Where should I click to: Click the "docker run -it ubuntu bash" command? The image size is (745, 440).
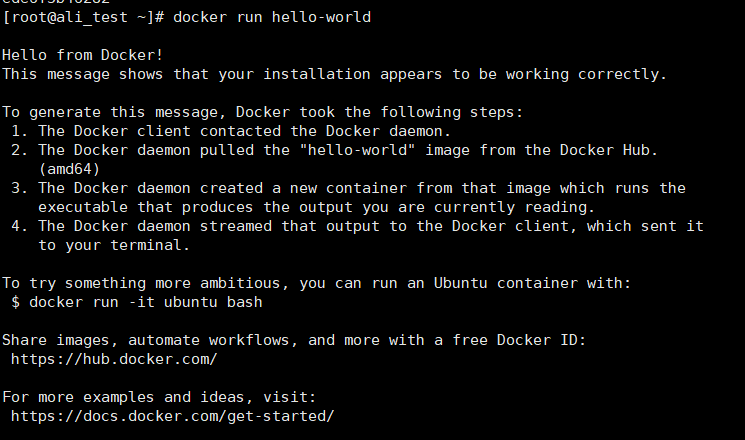(x=146, y=301)
